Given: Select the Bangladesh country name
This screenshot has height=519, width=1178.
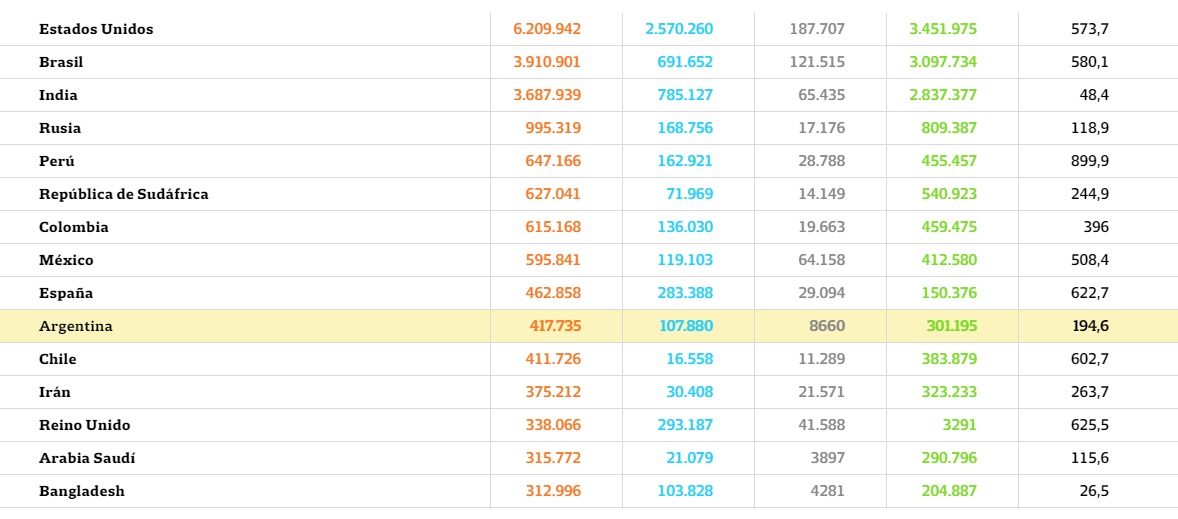Looking at the screenshot, I should pos(82,491).
